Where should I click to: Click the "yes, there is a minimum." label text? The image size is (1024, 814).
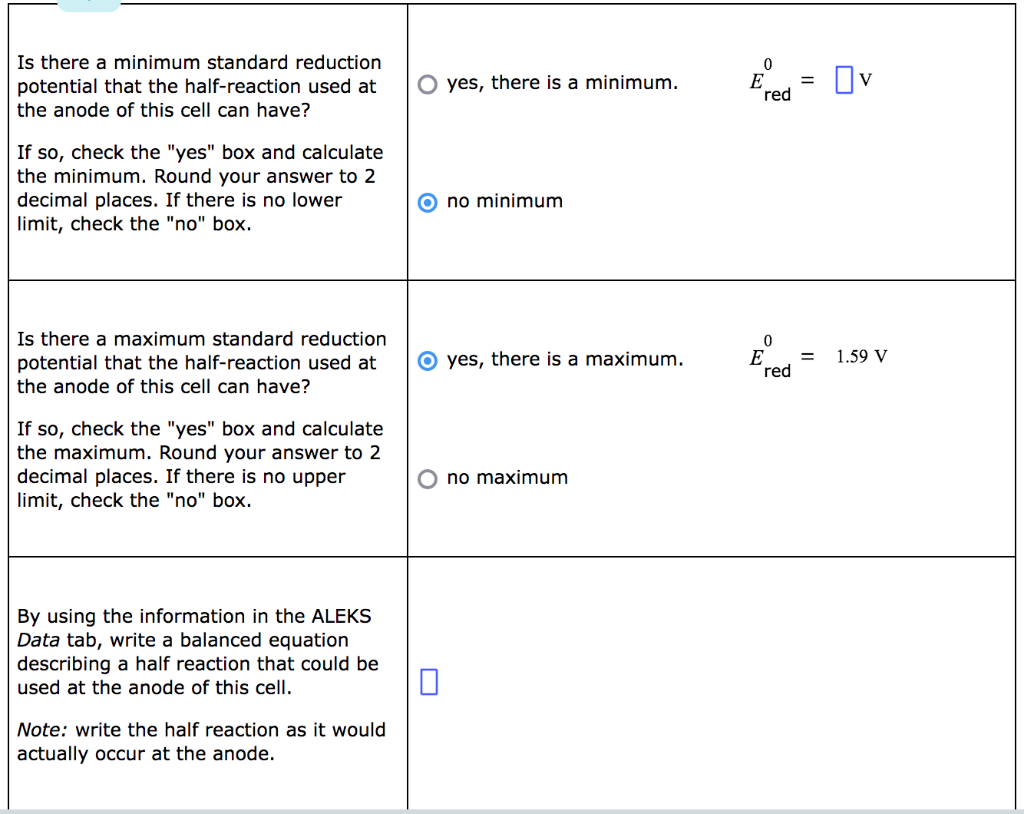pos(562,83)
